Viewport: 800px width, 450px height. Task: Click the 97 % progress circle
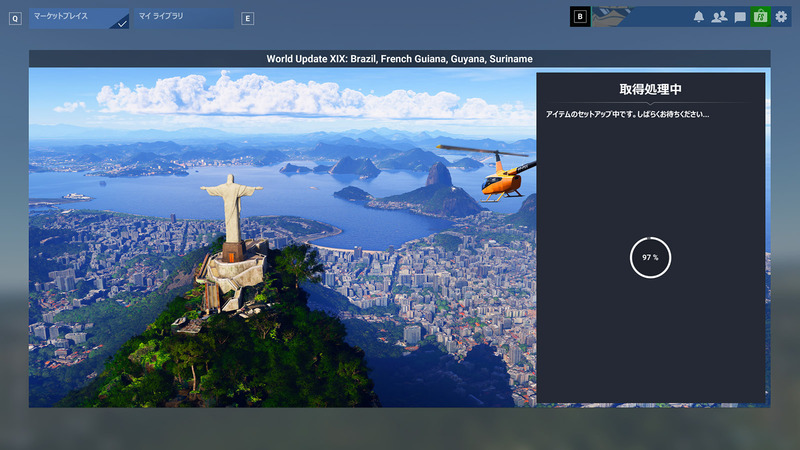click(x=650, y=258)
